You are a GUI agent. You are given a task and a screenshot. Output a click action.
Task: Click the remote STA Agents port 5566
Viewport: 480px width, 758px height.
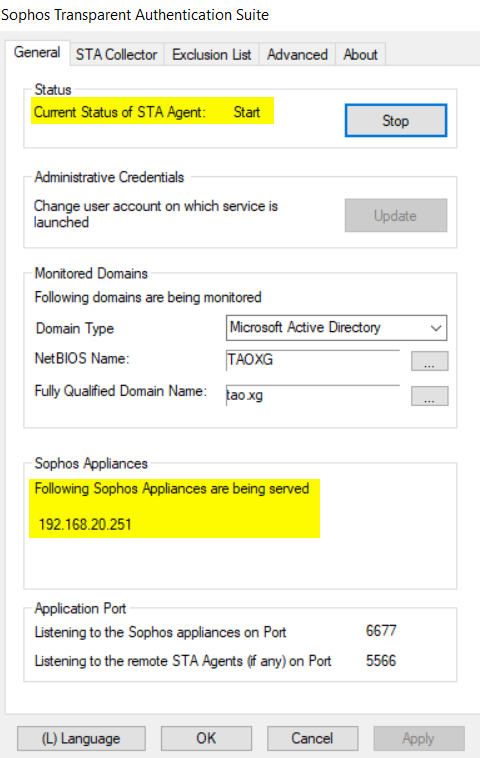tap(381, 661)
